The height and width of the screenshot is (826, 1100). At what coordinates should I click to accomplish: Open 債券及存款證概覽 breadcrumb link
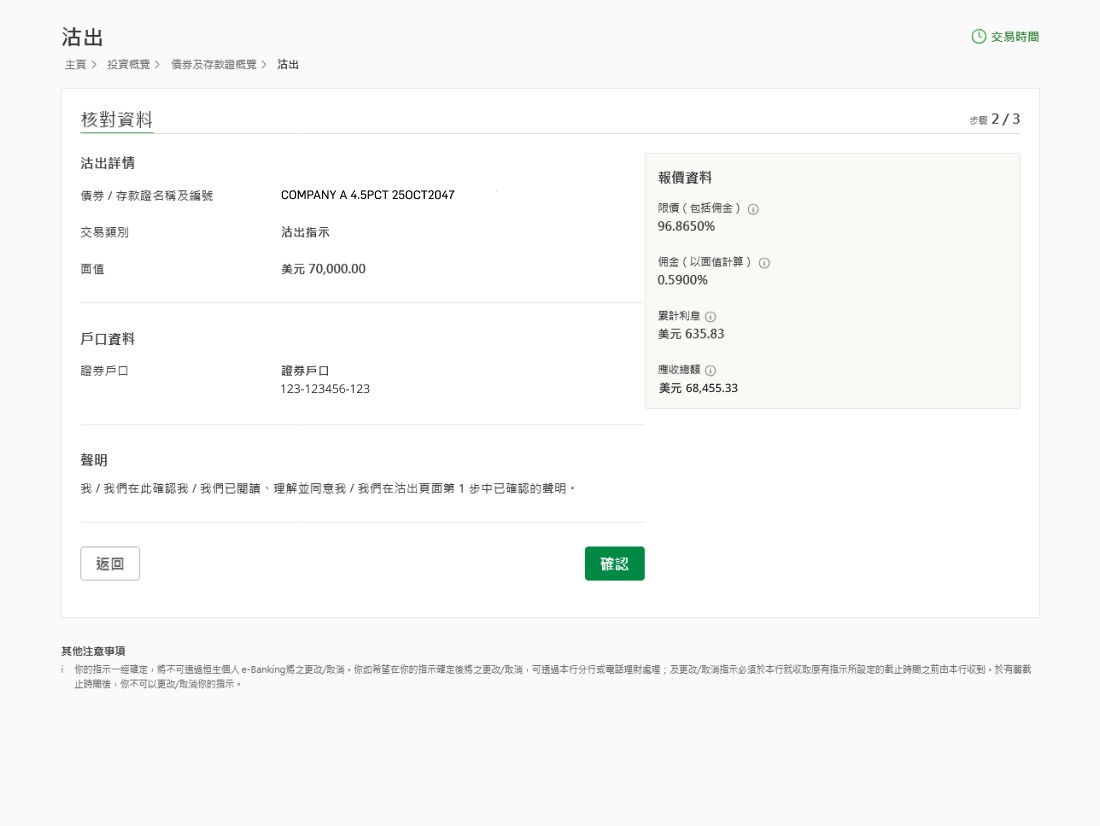click(214, 64)
